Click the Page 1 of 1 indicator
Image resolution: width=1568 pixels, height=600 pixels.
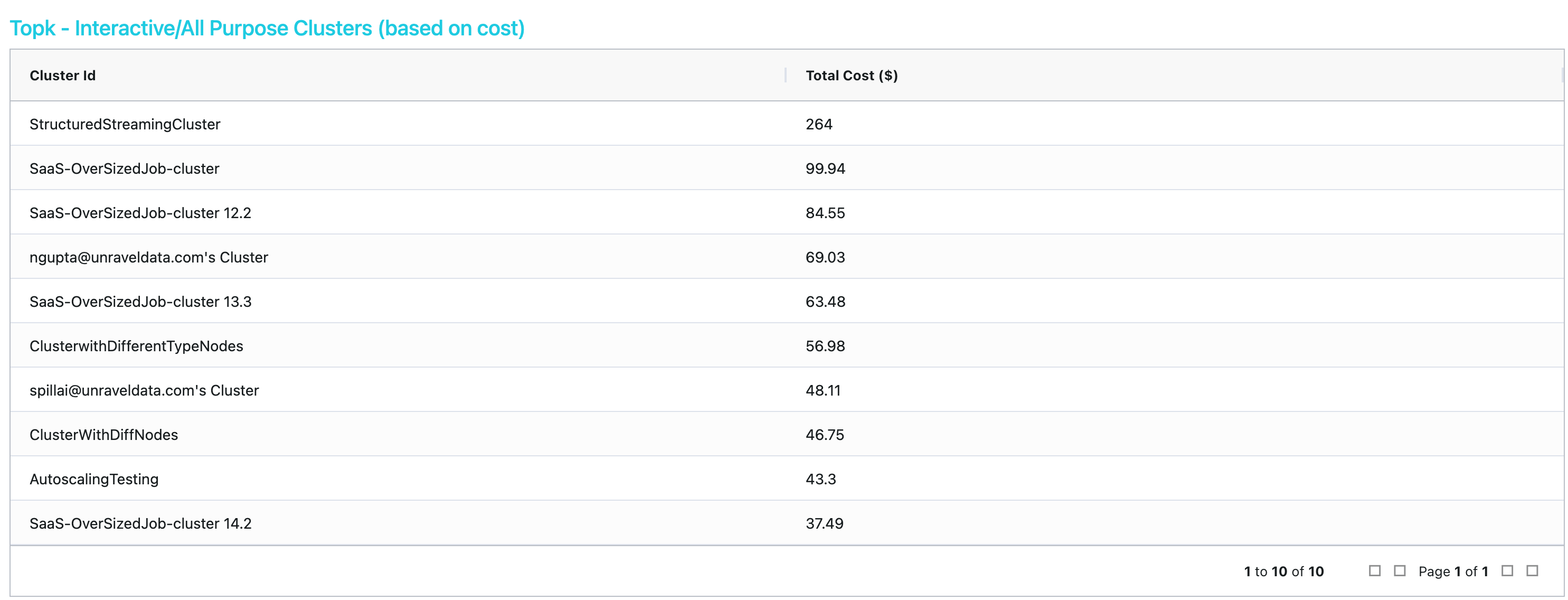pos(1452,571)
